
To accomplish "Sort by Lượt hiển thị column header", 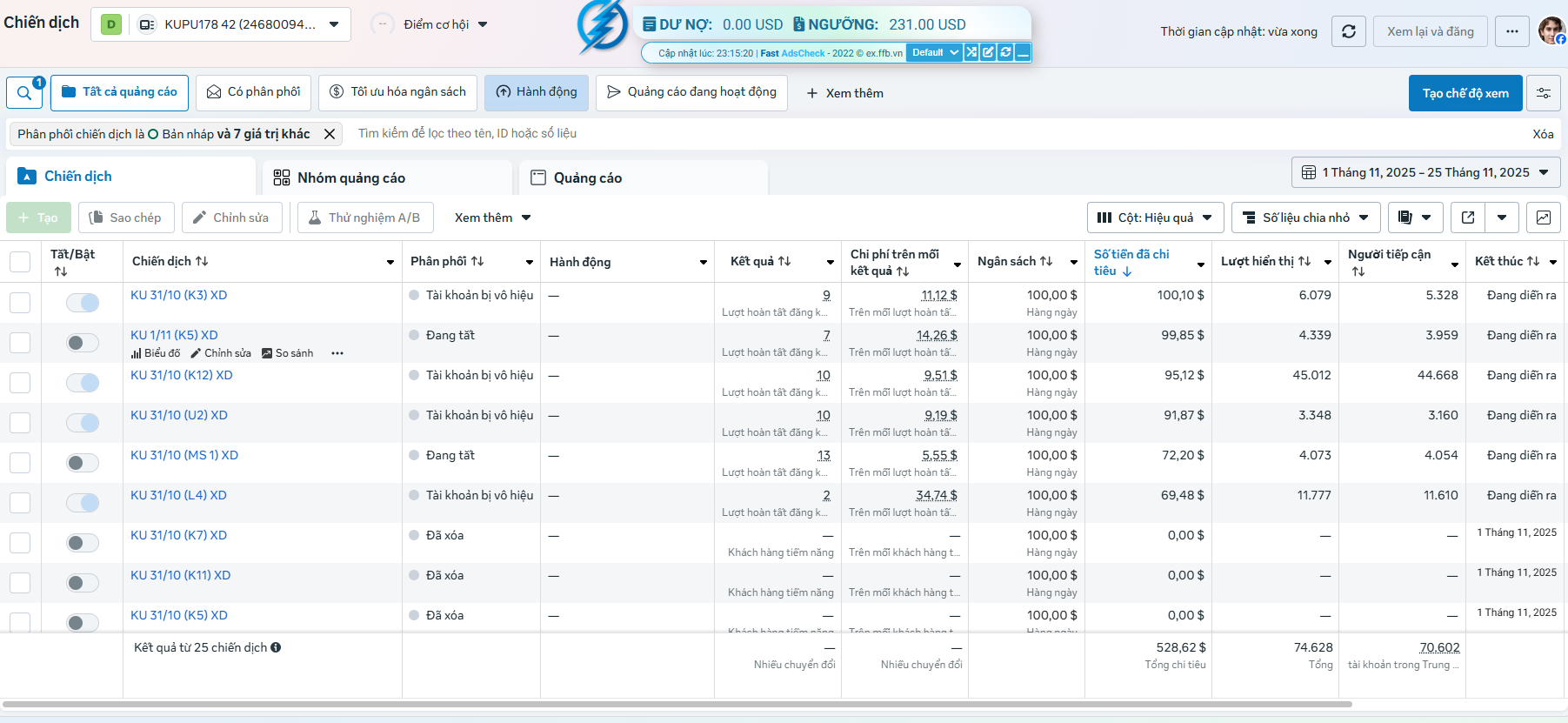I will tap(1265, 261).
